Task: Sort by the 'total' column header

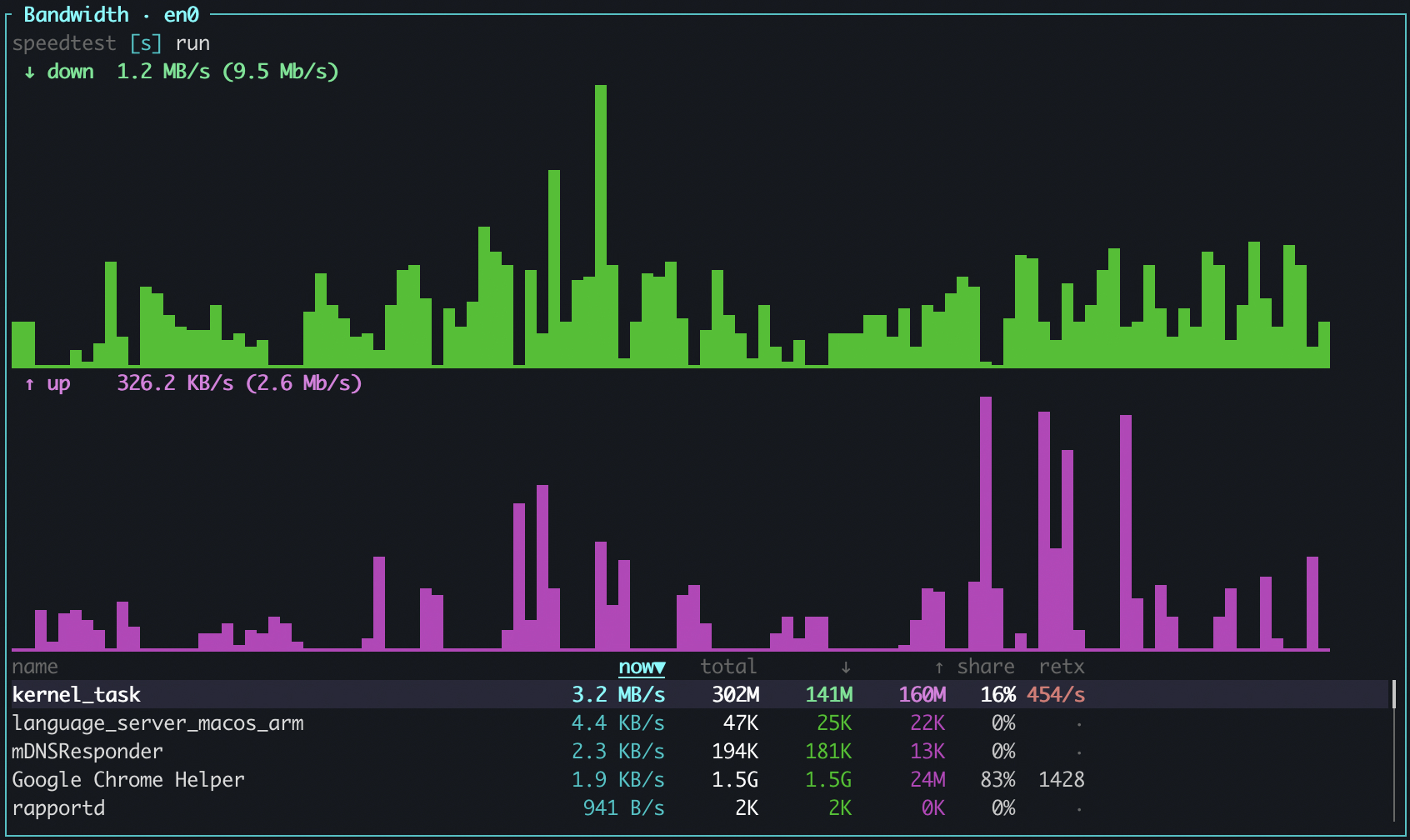Action: point(728,667)
